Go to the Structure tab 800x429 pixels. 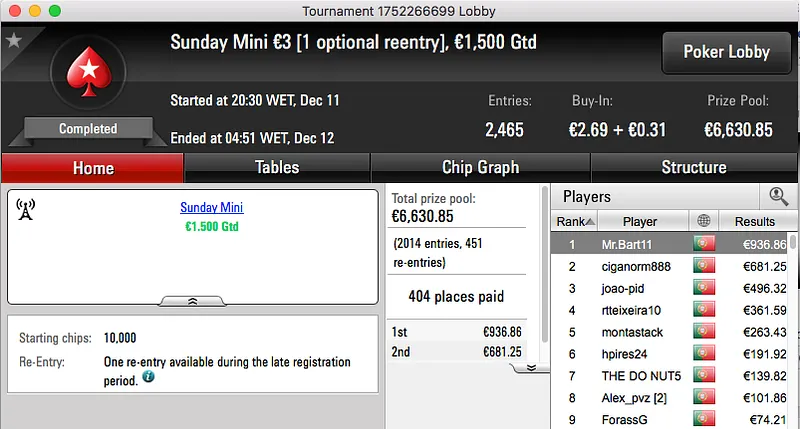coord(694,168)
